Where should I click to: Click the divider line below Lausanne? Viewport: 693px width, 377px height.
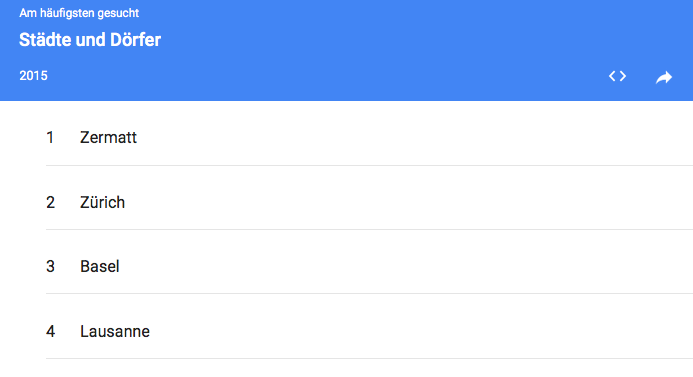369,358
